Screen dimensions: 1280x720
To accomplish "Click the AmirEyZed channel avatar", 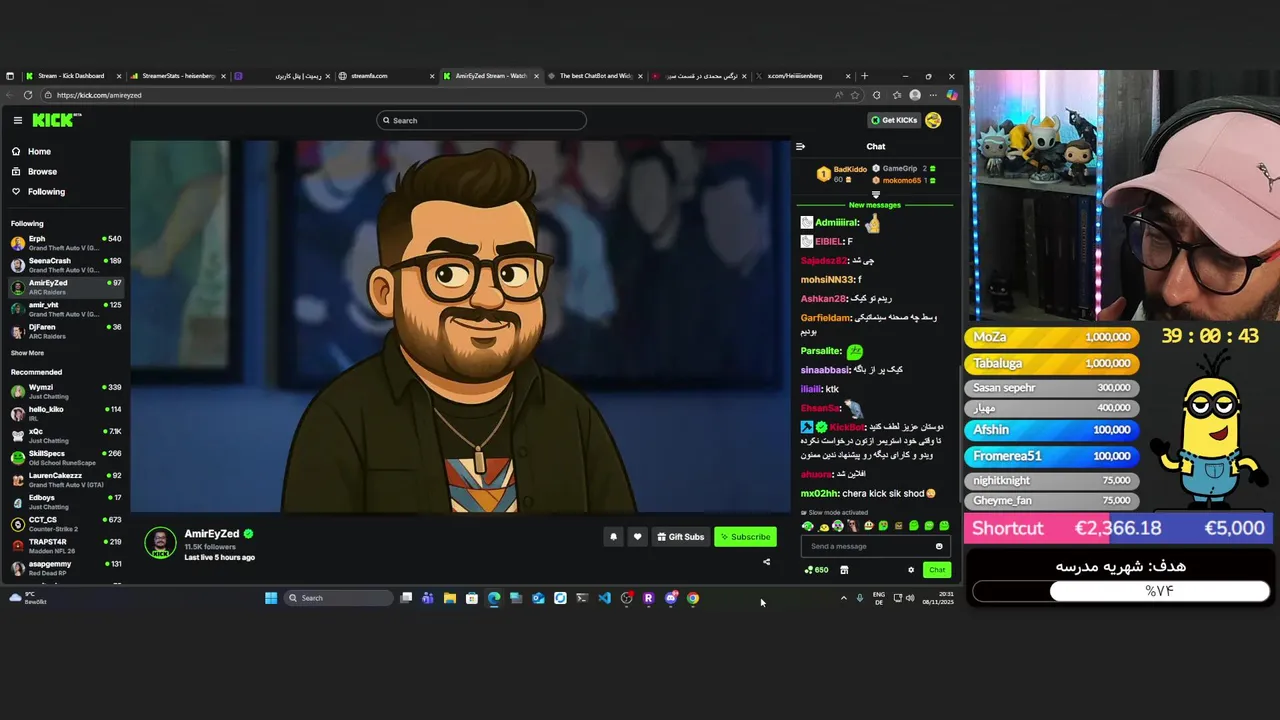I will (x=160, y=543).
